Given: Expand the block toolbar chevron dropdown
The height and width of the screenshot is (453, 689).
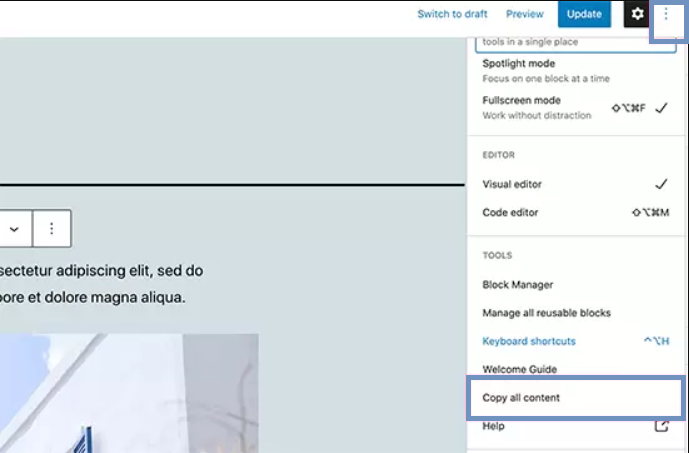Looking at the screenshot, I should 15,229.
